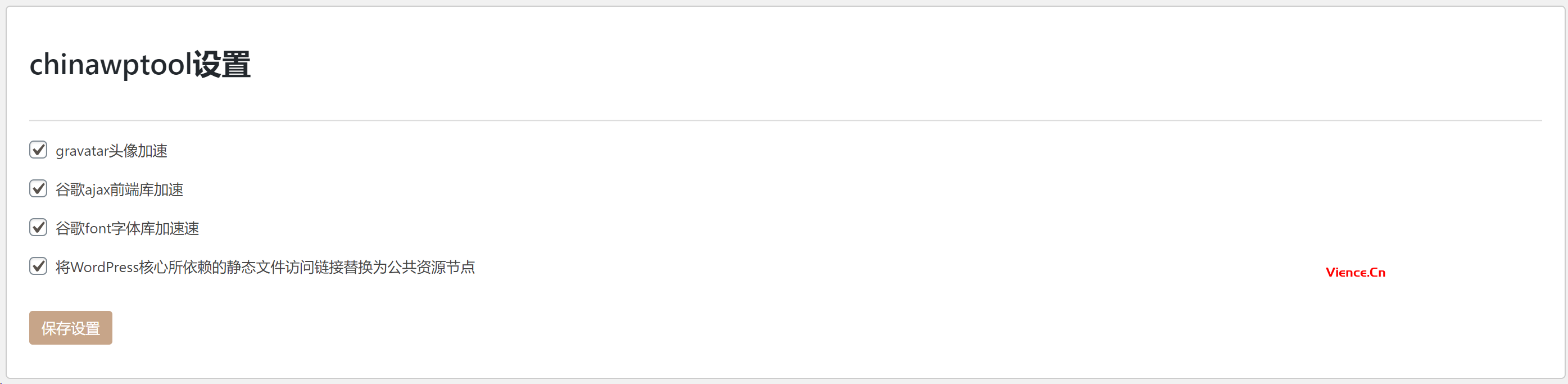Screen dimensions: 1568x384
Task: Click the chinawptool heading word
Action: (111, 65)
